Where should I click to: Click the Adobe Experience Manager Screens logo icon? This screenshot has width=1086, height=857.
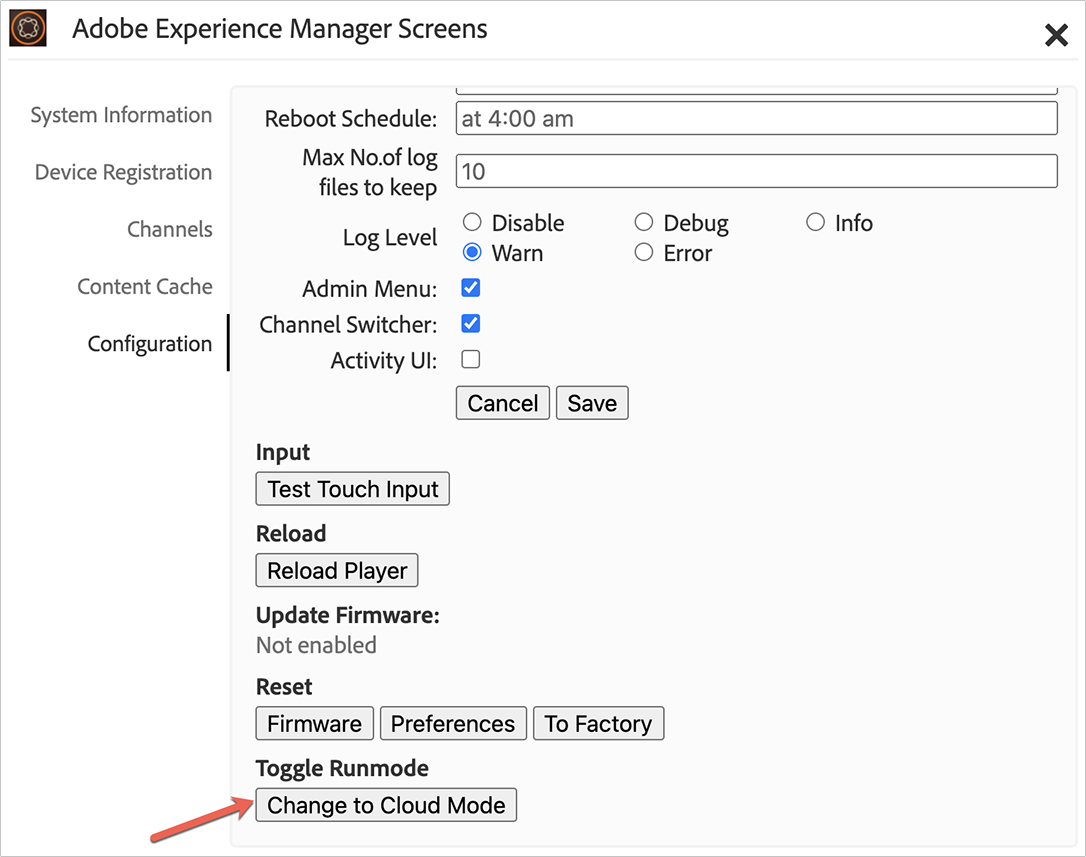(x=28, y=29)
